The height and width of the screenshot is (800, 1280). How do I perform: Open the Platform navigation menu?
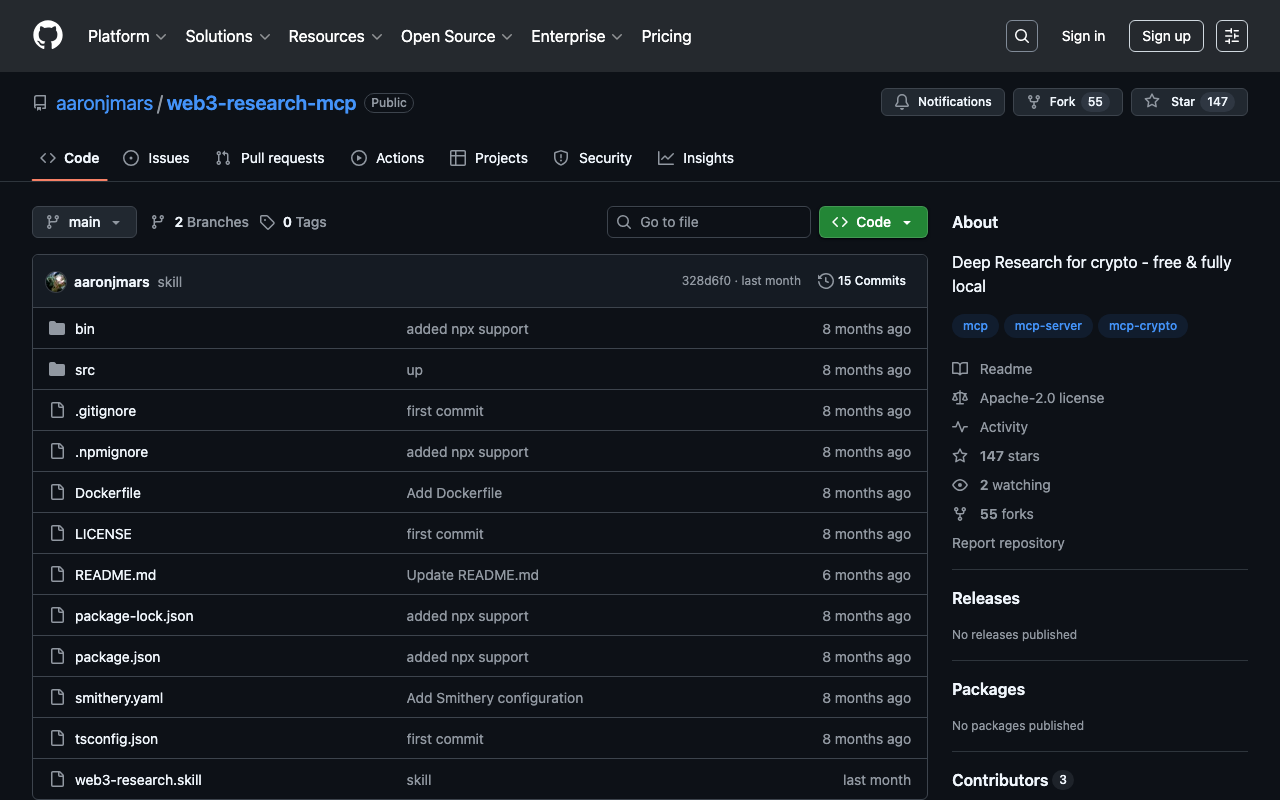click(126, 36)
